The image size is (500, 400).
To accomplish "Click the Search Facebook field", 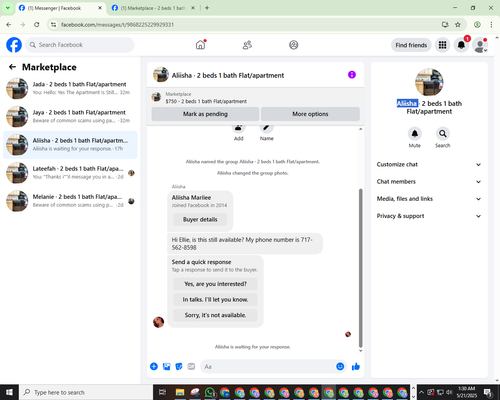I will (x=80, y=45).
